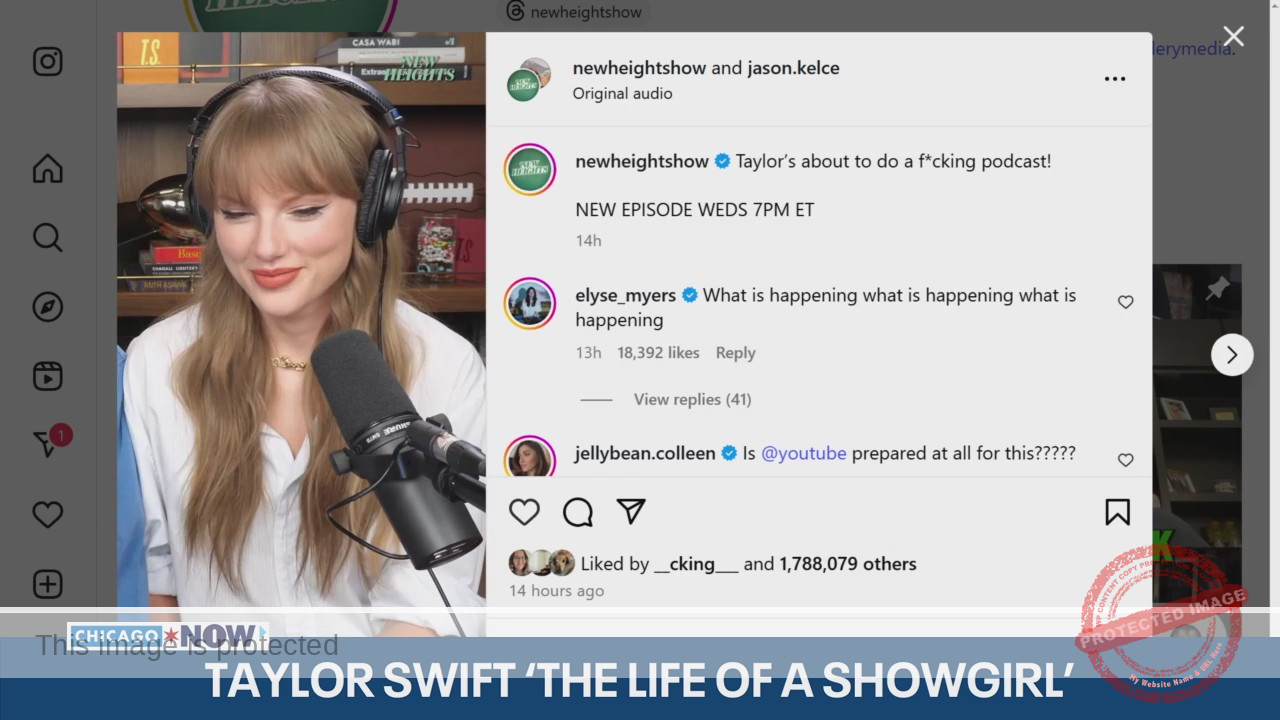Click the Create new post plus icon
1280x720 pixels.
tap(47, 584)
